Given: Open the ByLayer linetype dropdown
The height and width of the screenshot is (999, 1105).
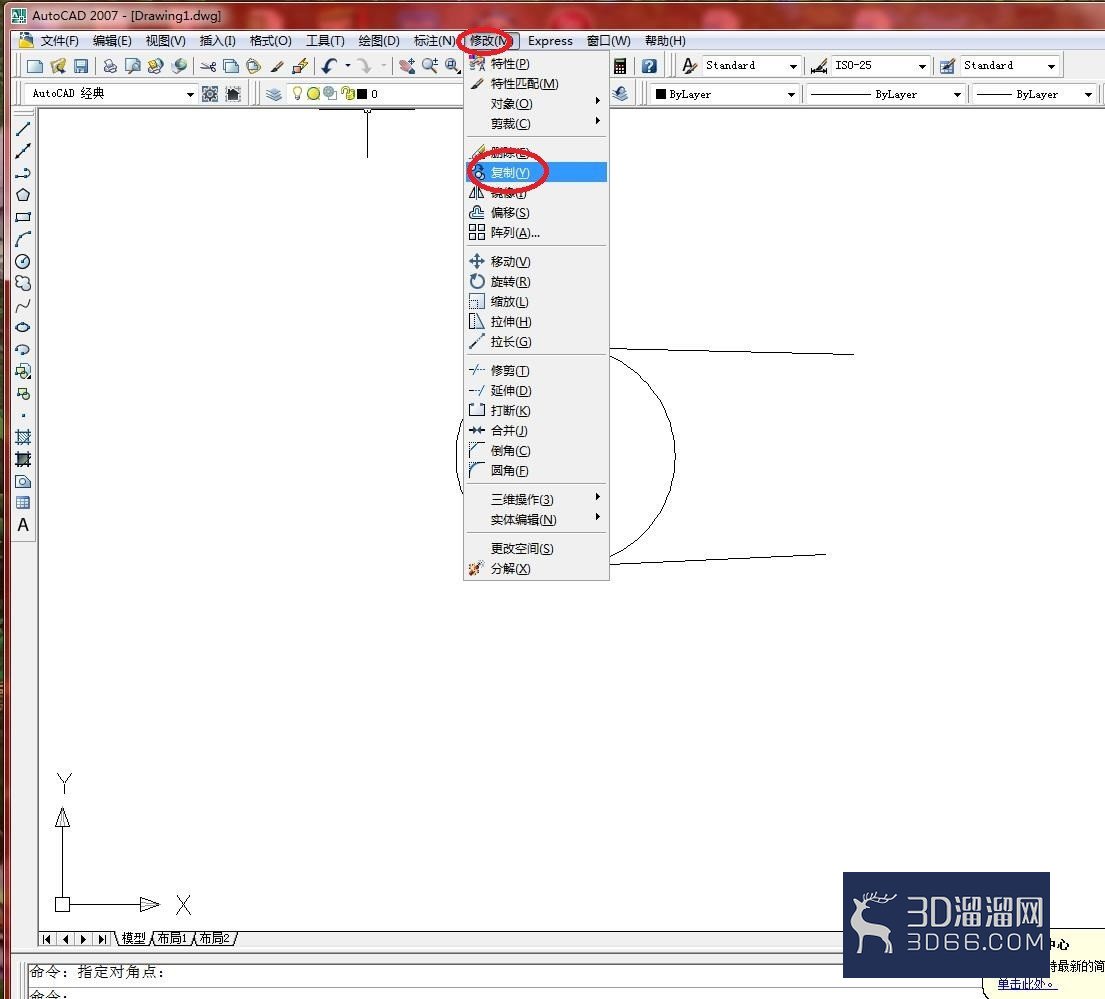Looking at the screenshot, I should click(957, 94).
